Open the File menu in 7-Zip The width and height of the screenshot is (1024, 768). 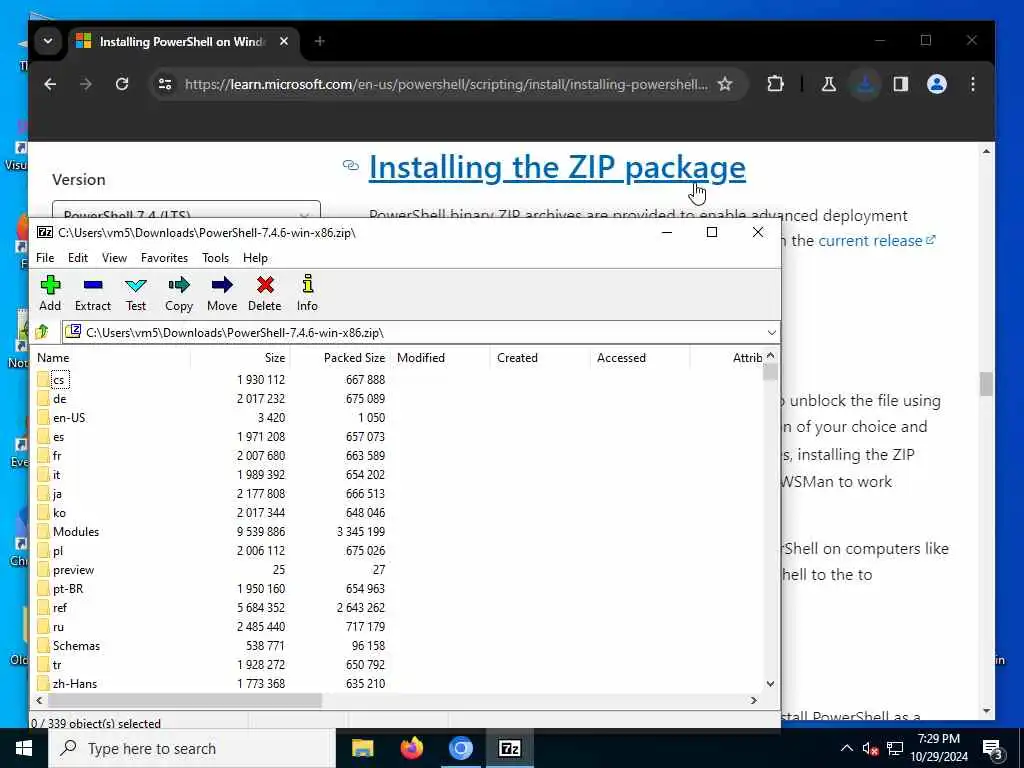point(45,258)
